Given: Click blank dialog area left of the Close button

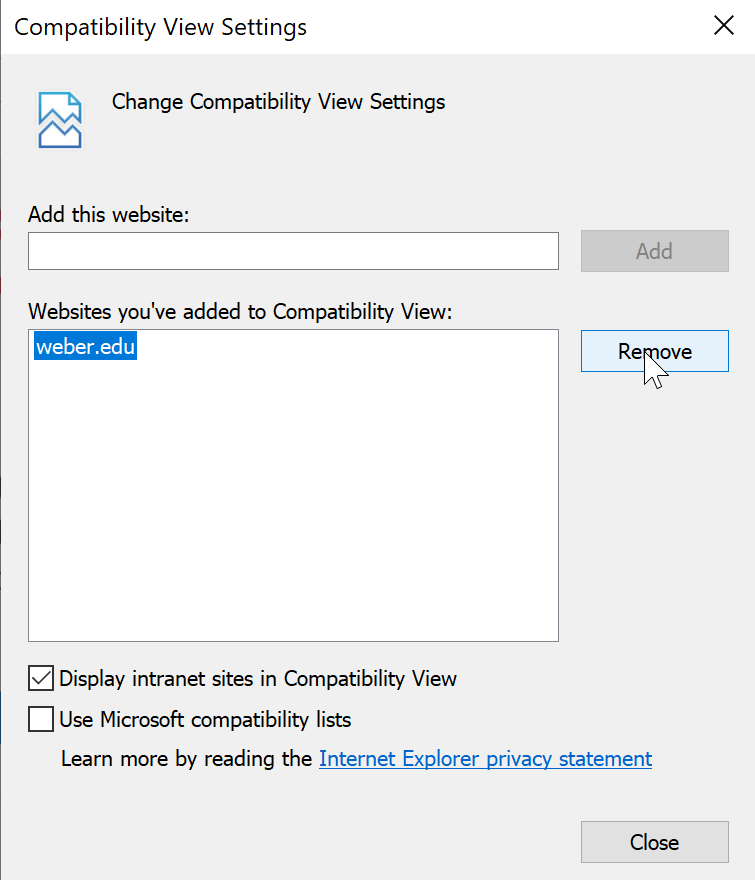Looking at the screenshot, I should click(300, 842).
